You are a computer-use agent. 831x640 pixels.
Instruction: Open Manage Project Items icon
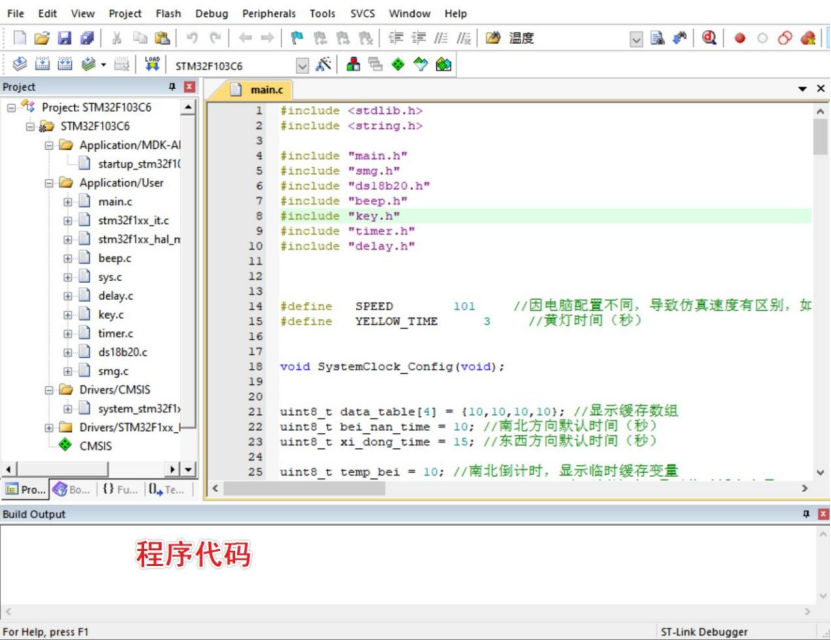point(353,65)
